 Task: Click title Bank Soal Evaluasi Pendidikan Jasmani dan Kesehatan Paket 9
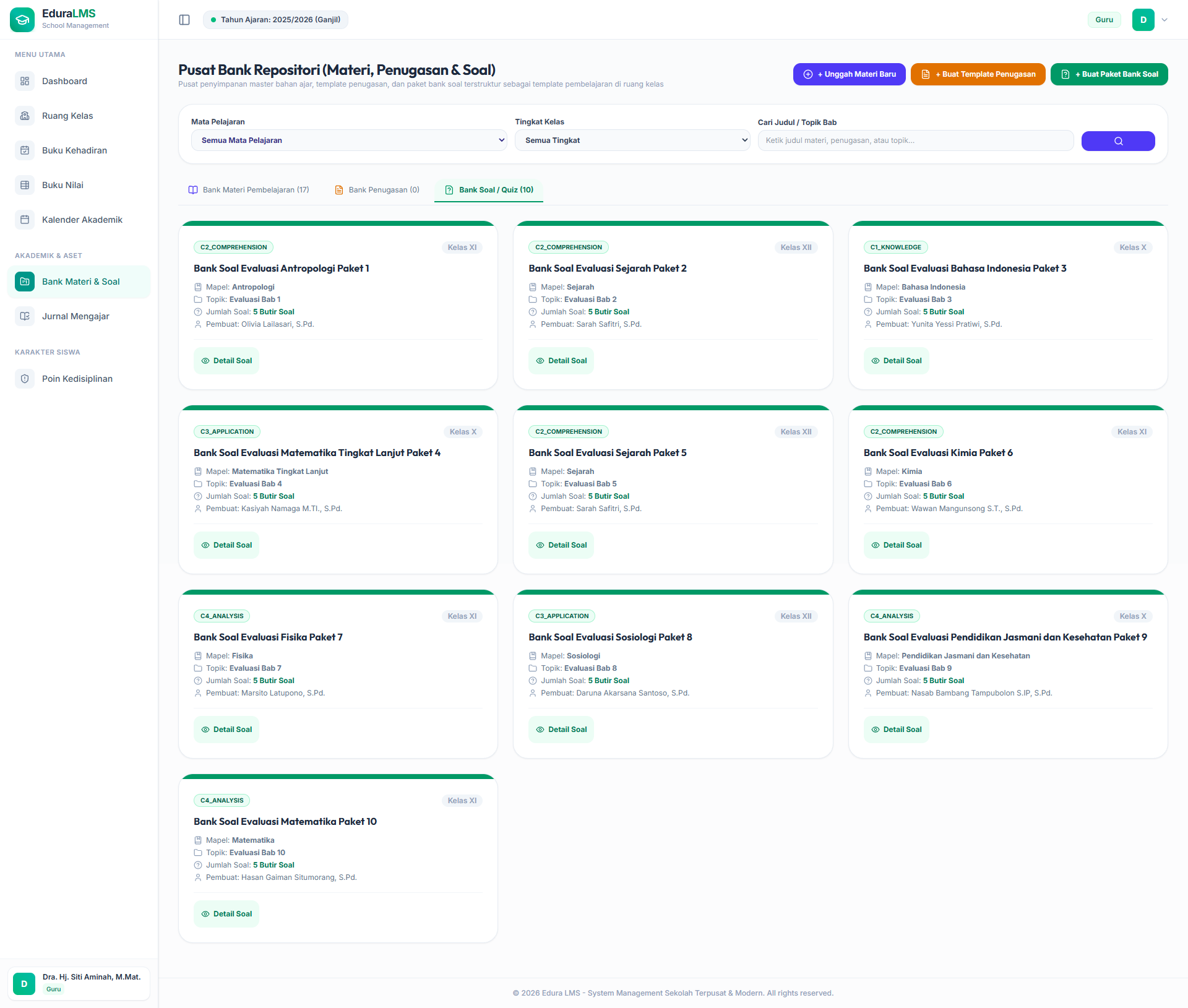[1005, 637]
